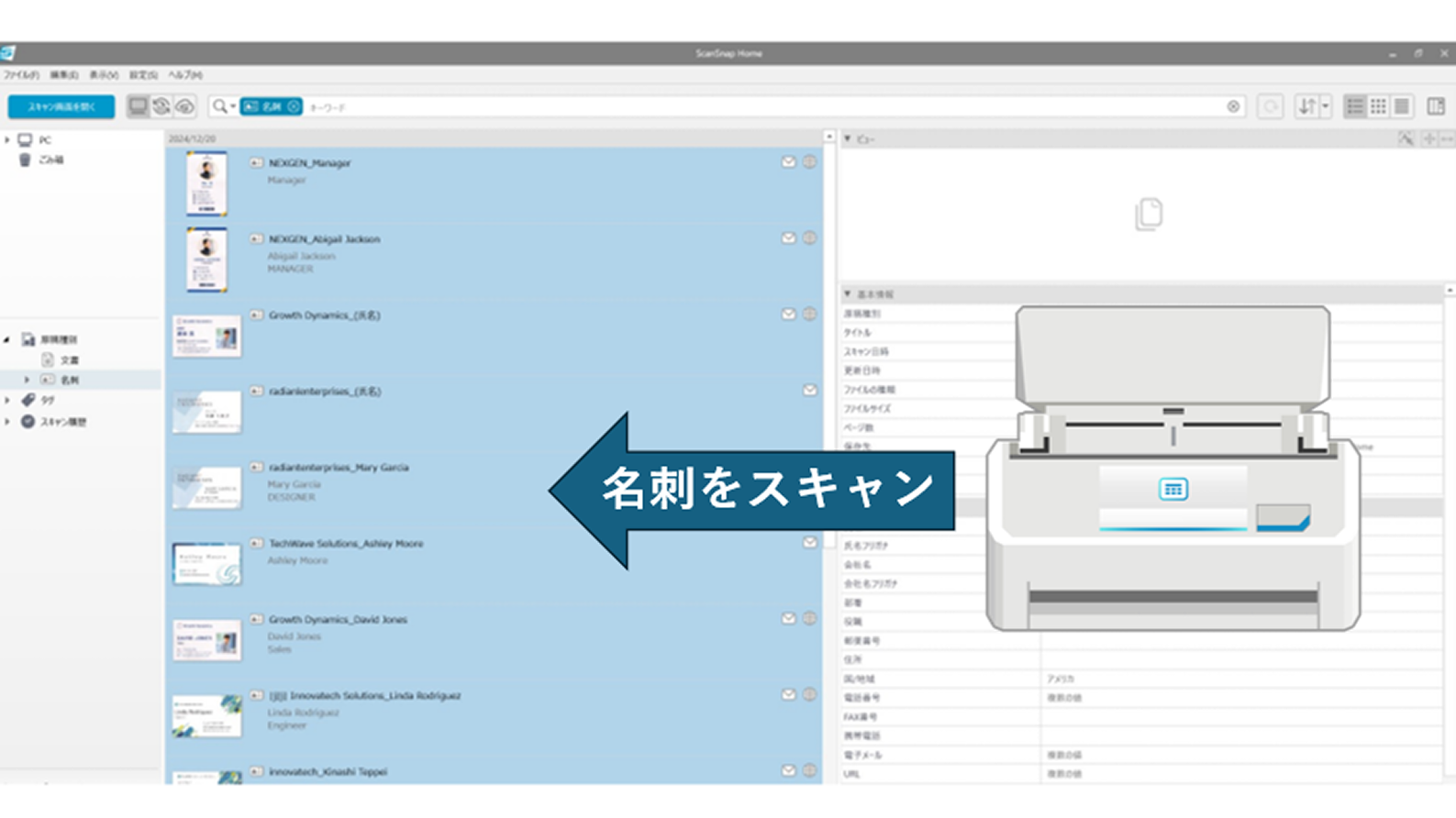Image resolution: width=1456 pixels, height=818 pixels.
Task: Click the card list scrollbar up arrow
Action: (829, 137)
